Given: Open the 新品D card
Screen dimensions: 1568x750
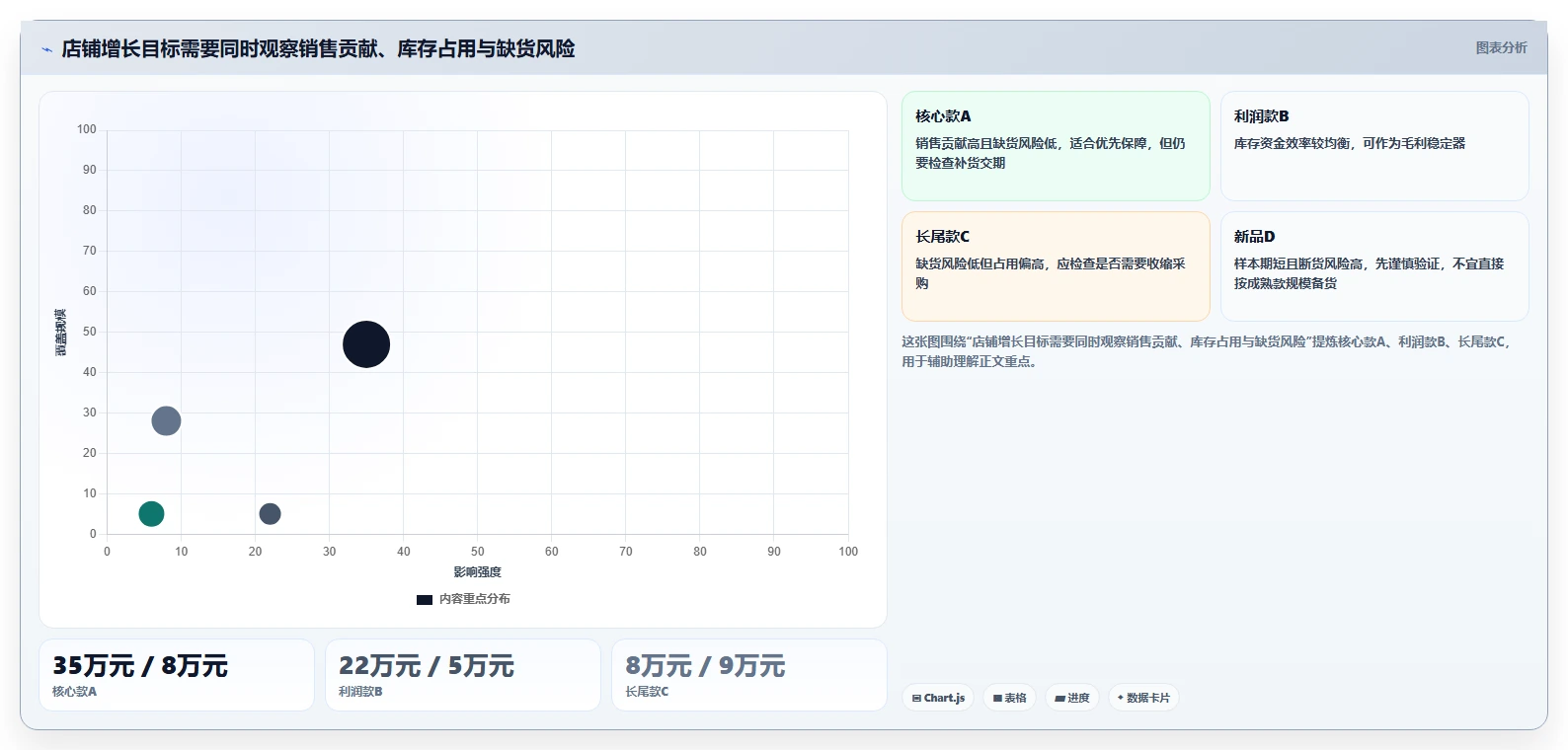Looking at the screenshot, I should pos(1374,266).
